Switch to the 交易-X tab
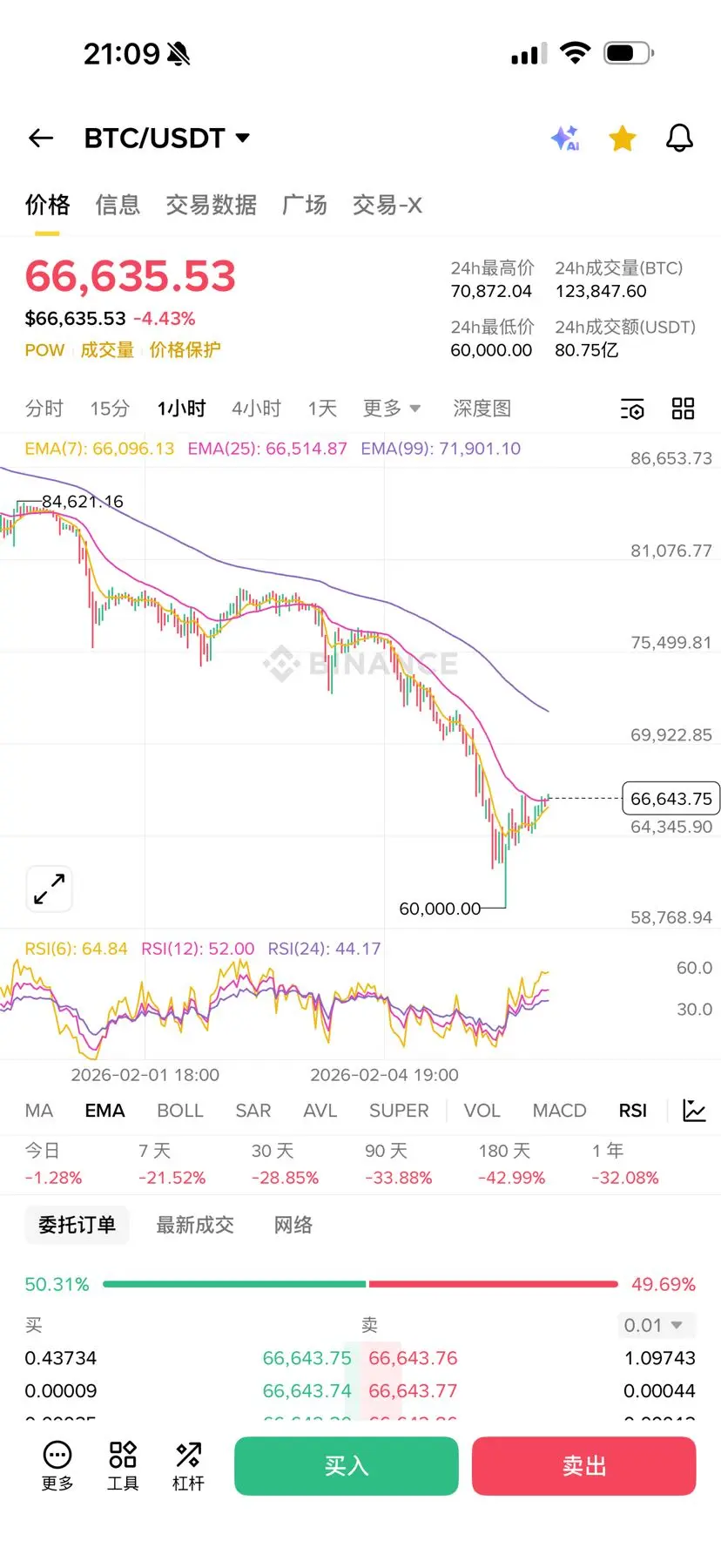Screen dimensions: 721x1568 [x=387, y=205]
